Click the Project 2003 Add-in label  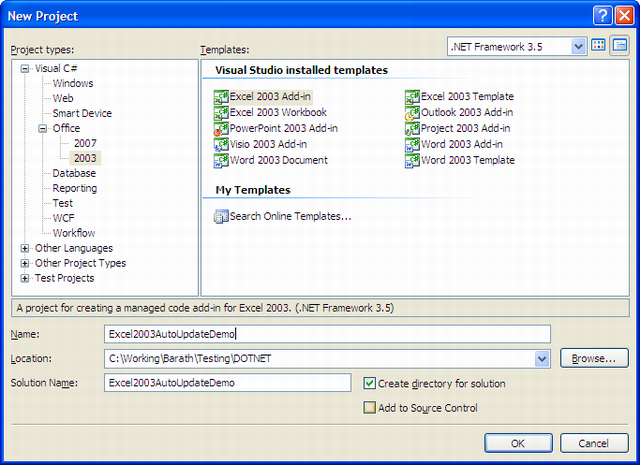point(465,129)
